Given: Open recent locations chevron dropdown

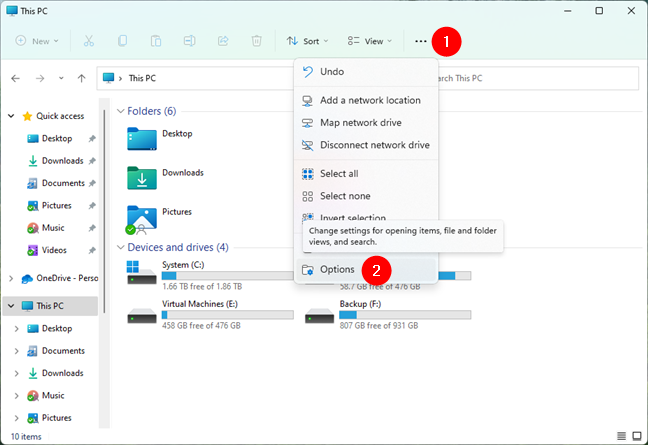Looking at the screenshot, I should (x=61, y=78).
